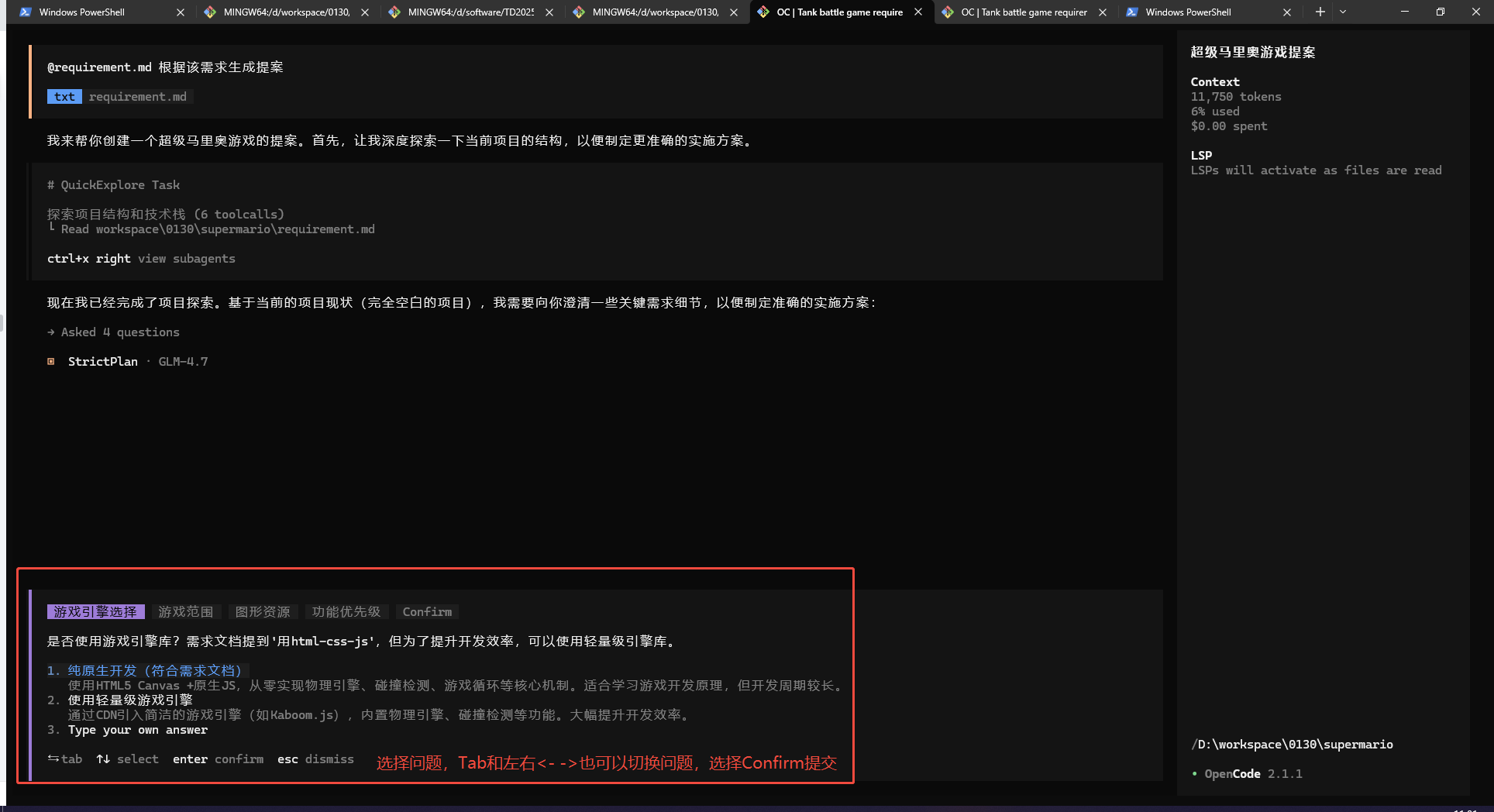Expand the new tab profile dropdown

click(x=1343, y=12)
